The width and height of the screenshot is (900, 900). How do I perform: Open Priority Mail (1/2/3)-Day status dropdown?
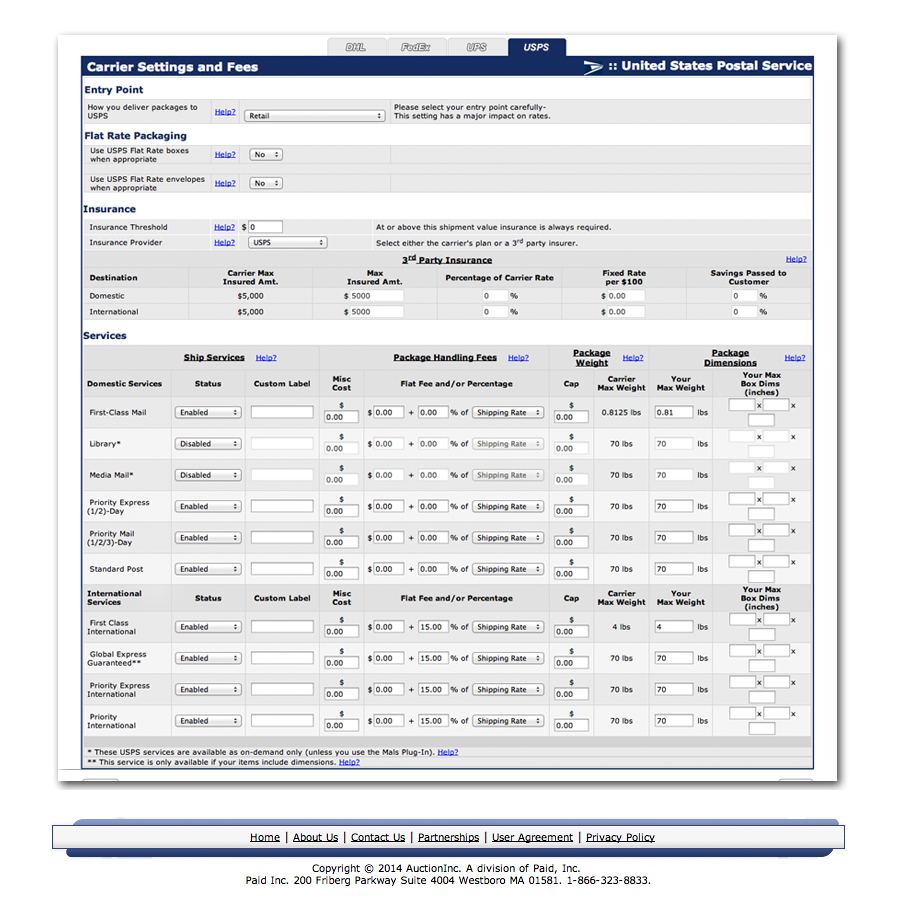pyautogui.click(x=208, y=538)
